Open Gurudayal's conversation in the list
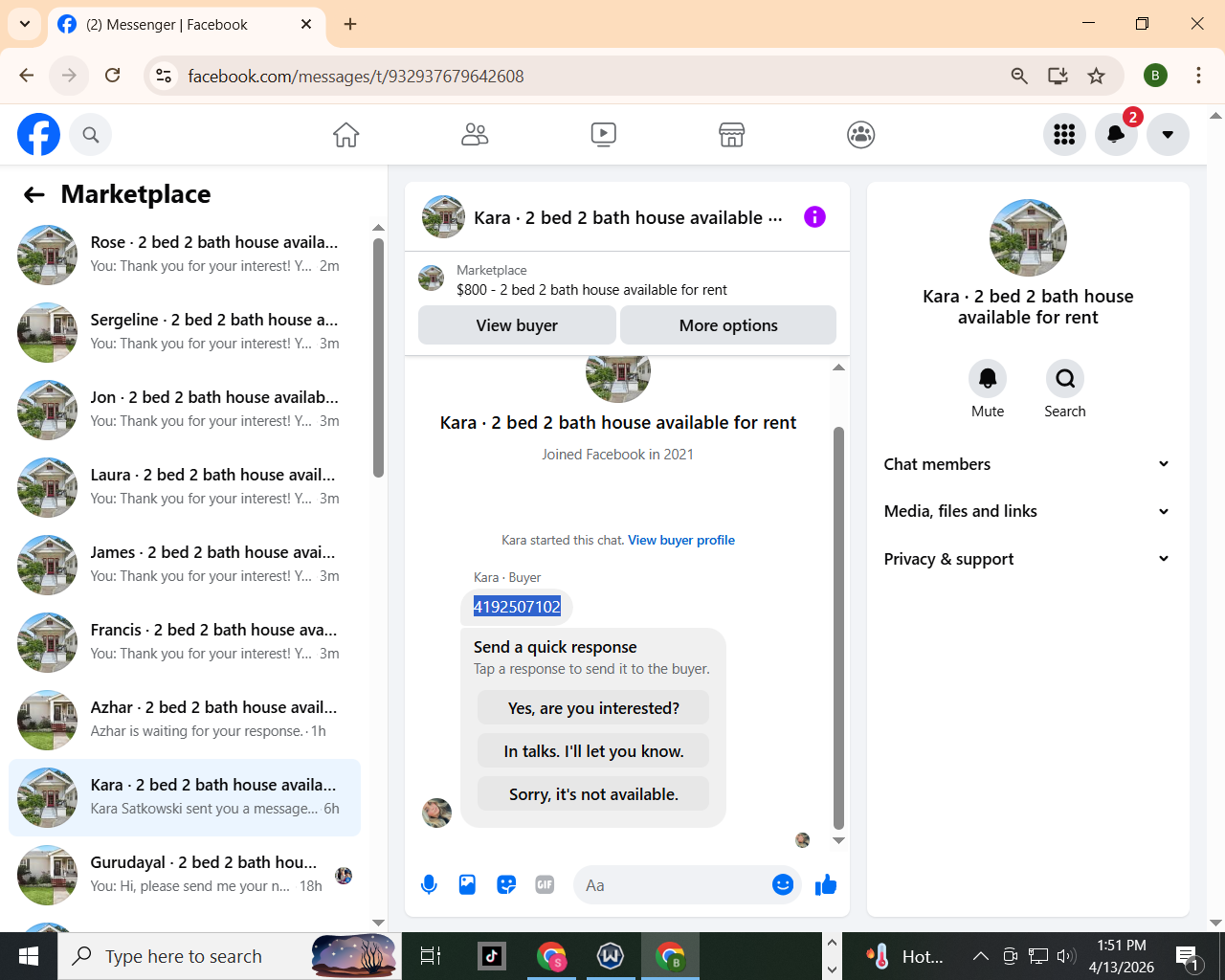This screenshot has height=980, width=1225. (x=184, y=875)
